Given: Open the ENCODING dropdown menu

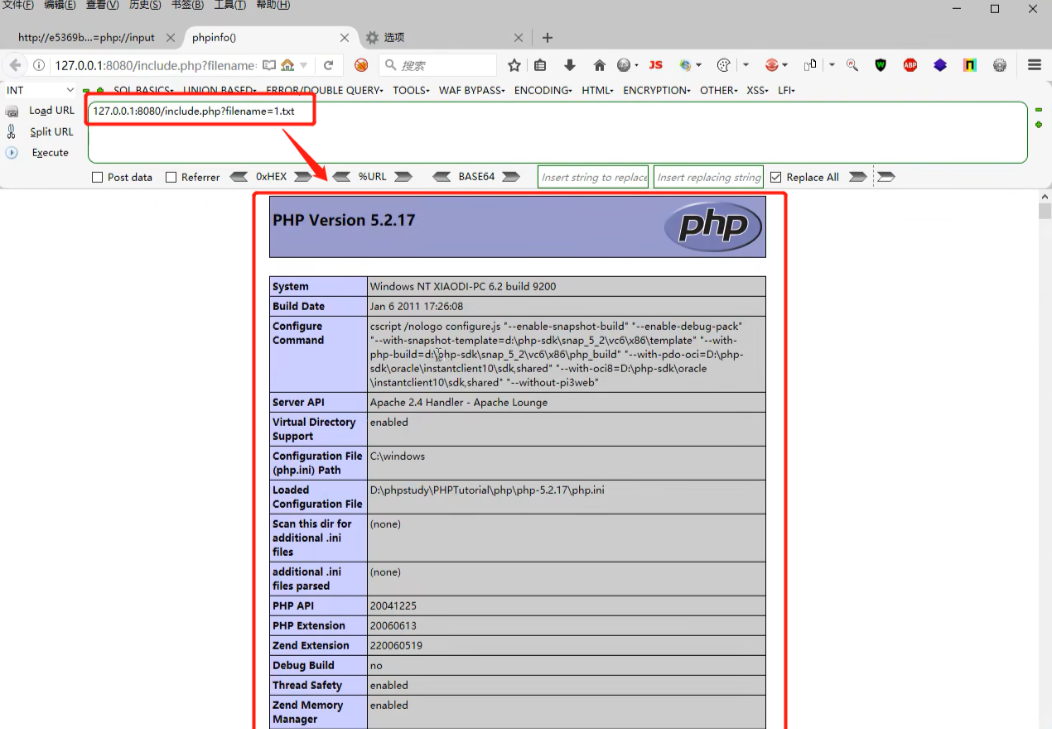Looking at the screenshot, I should [543, 90].
